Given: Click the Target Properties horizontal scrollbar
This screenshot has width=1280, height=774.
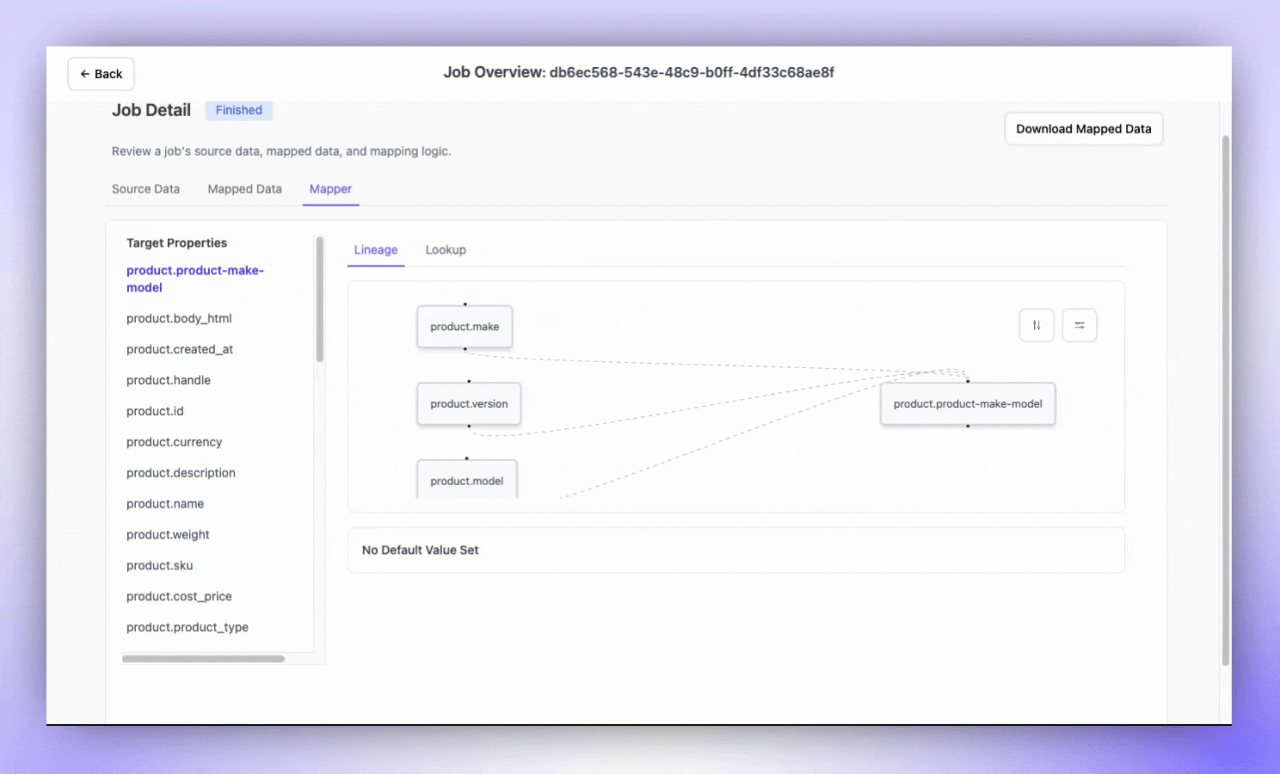Looking at the screenshot, I should (203, 659).
